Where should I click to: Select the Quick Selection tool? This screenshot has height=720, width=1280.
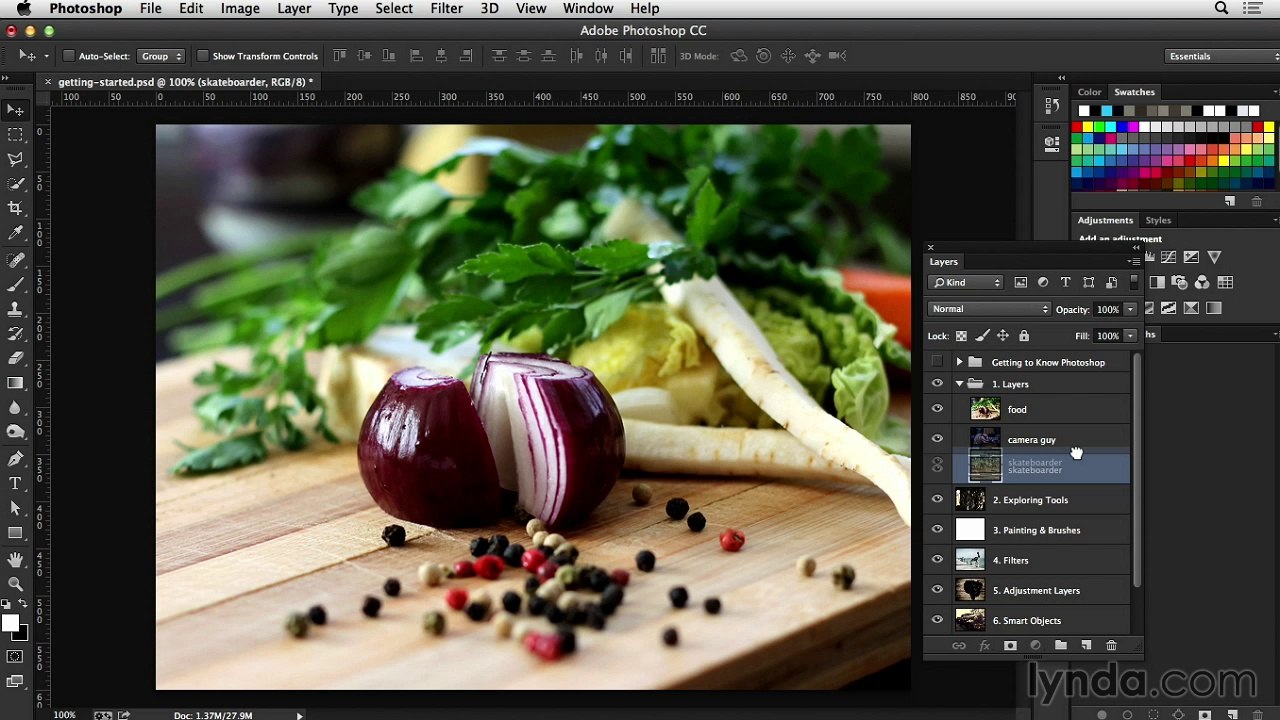point(15,184)
